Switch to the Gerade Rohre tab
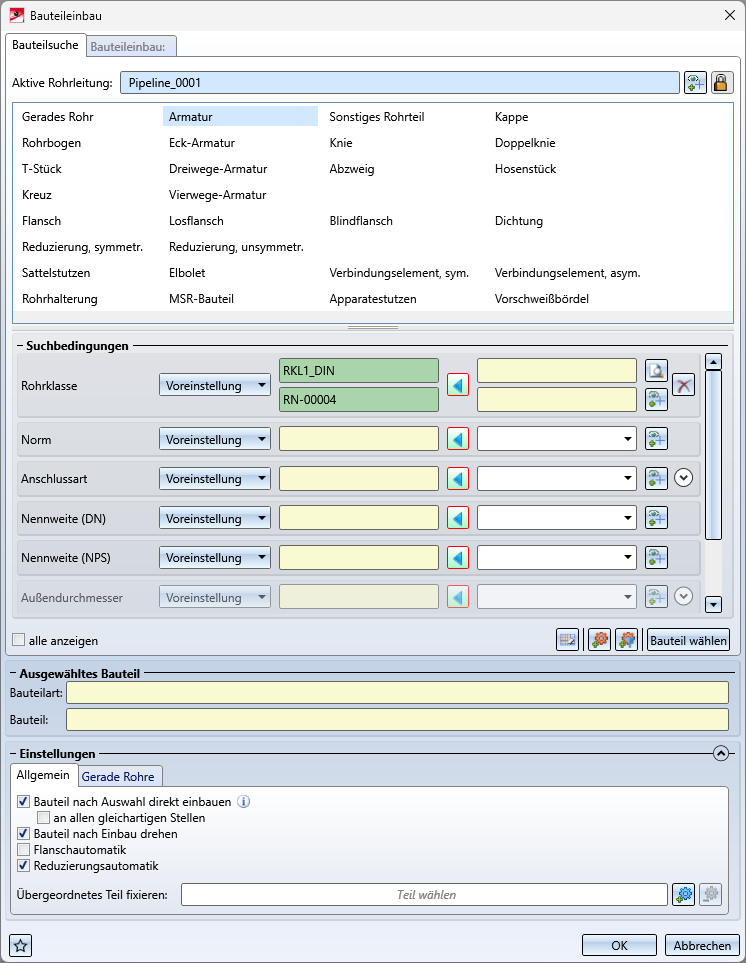 click(119, 776)
